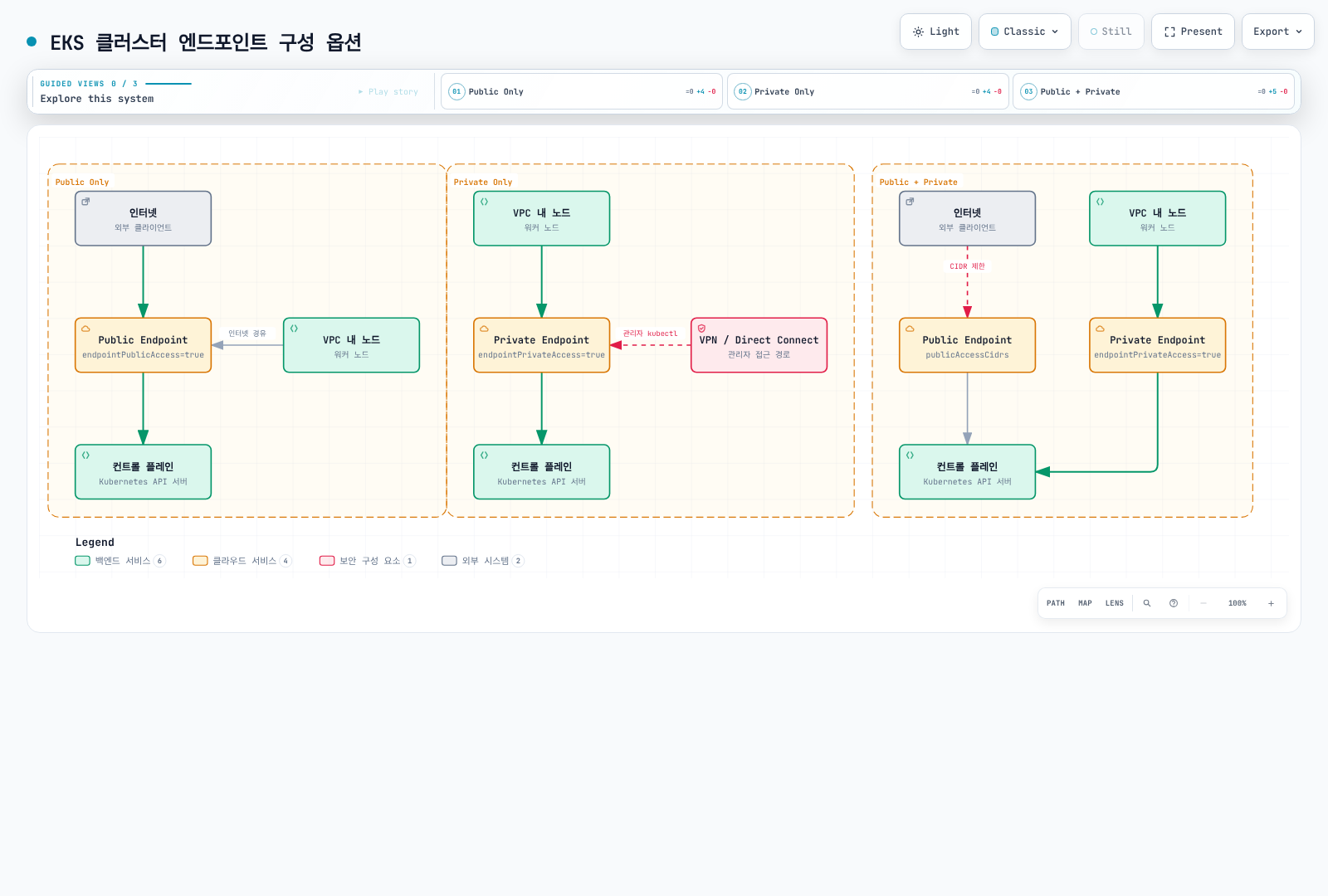1328x896 pixels.
Task: Open help question mark icon
Action: click(1174, 603)
